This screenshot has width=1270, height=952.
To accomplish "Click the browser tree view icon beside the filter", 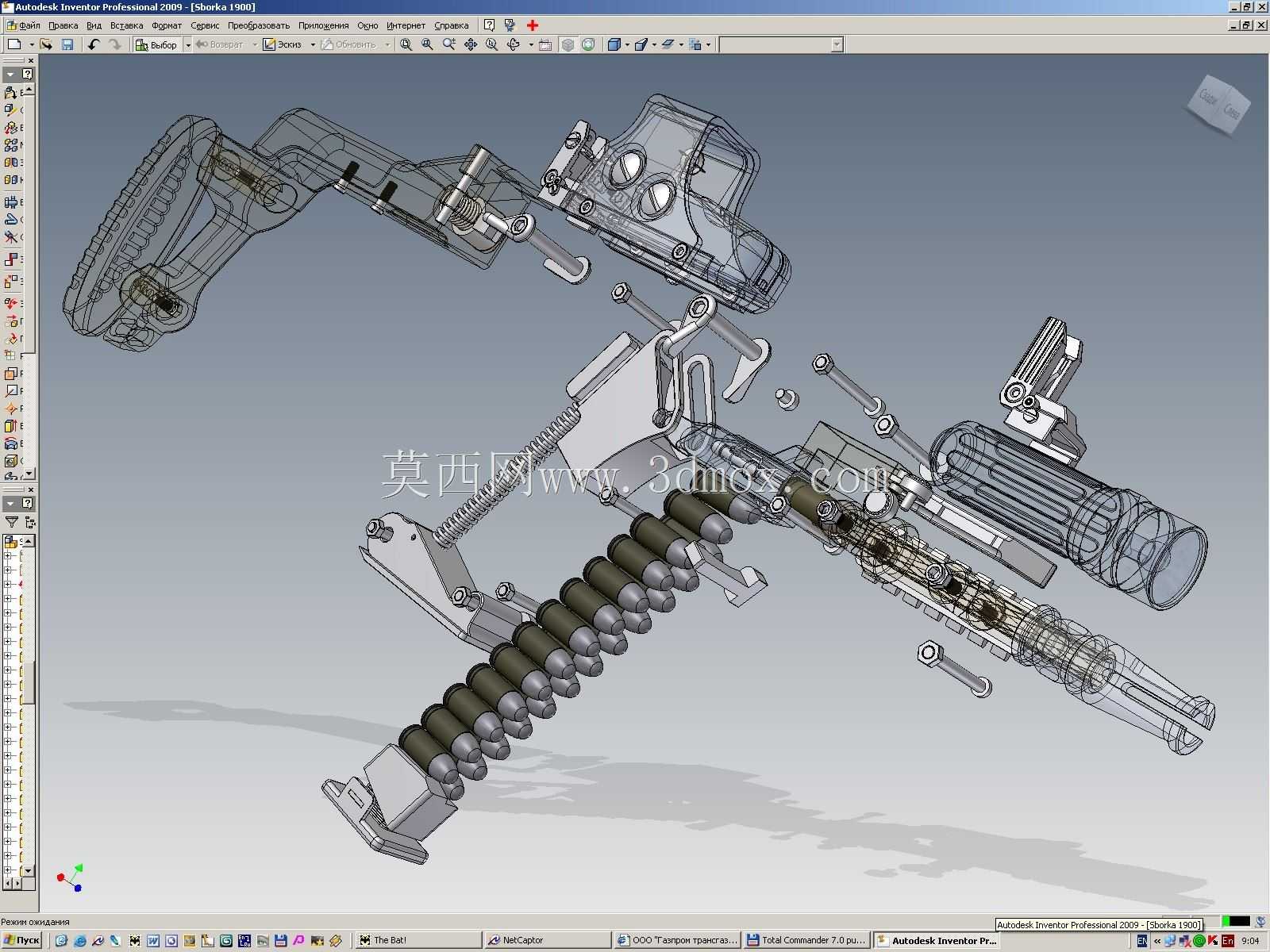I will click(x=29, y=522).
